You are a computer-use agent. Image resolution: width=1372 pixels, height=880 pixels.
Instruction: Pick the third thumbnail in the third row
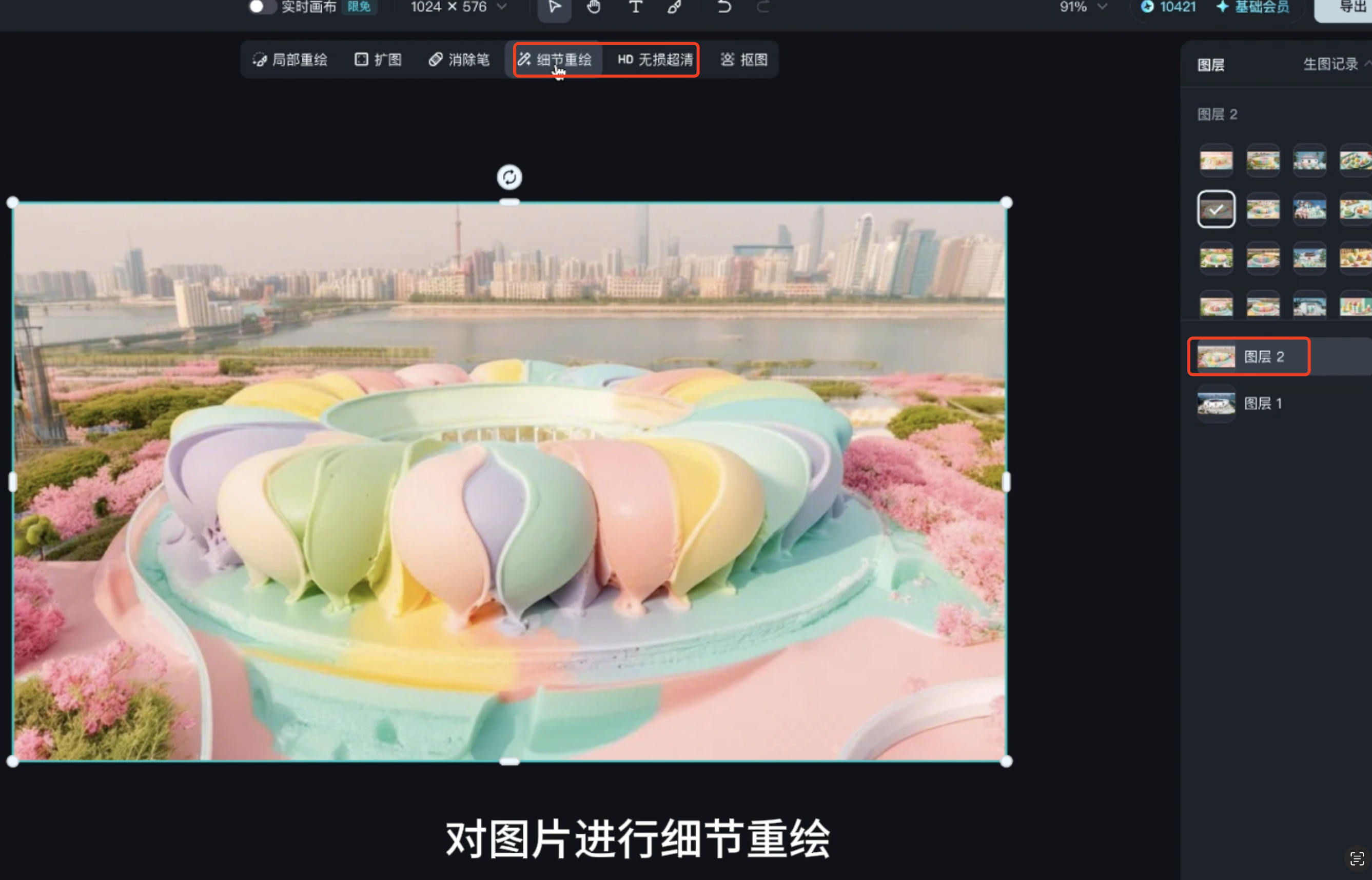1310,258
